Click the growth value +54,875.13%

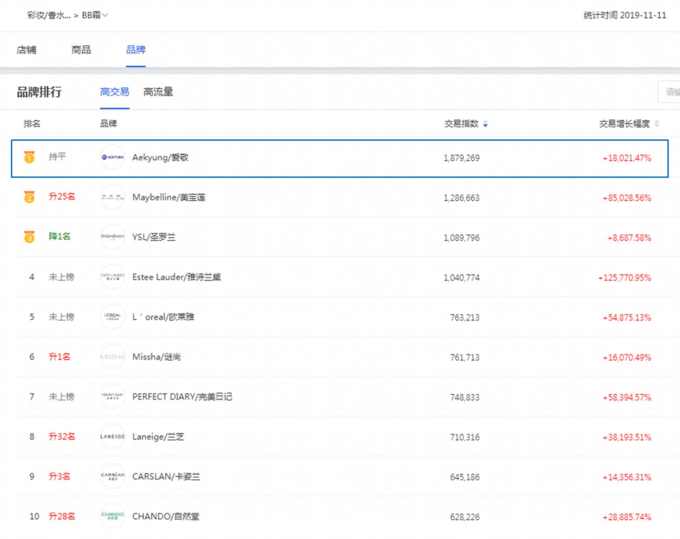coord(627,317)
